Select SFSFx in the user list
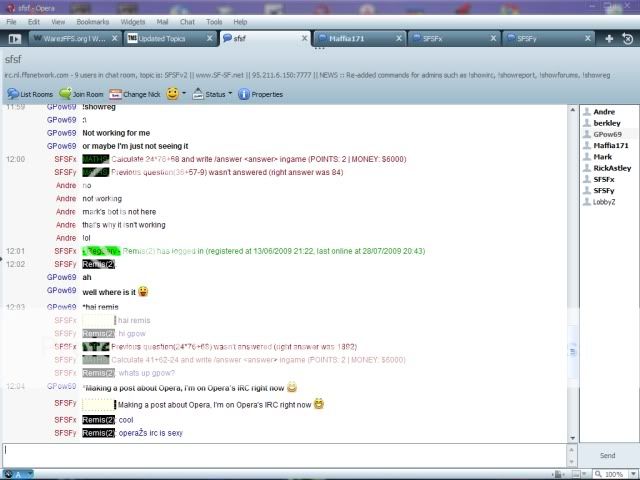 (x=604, y=179)
